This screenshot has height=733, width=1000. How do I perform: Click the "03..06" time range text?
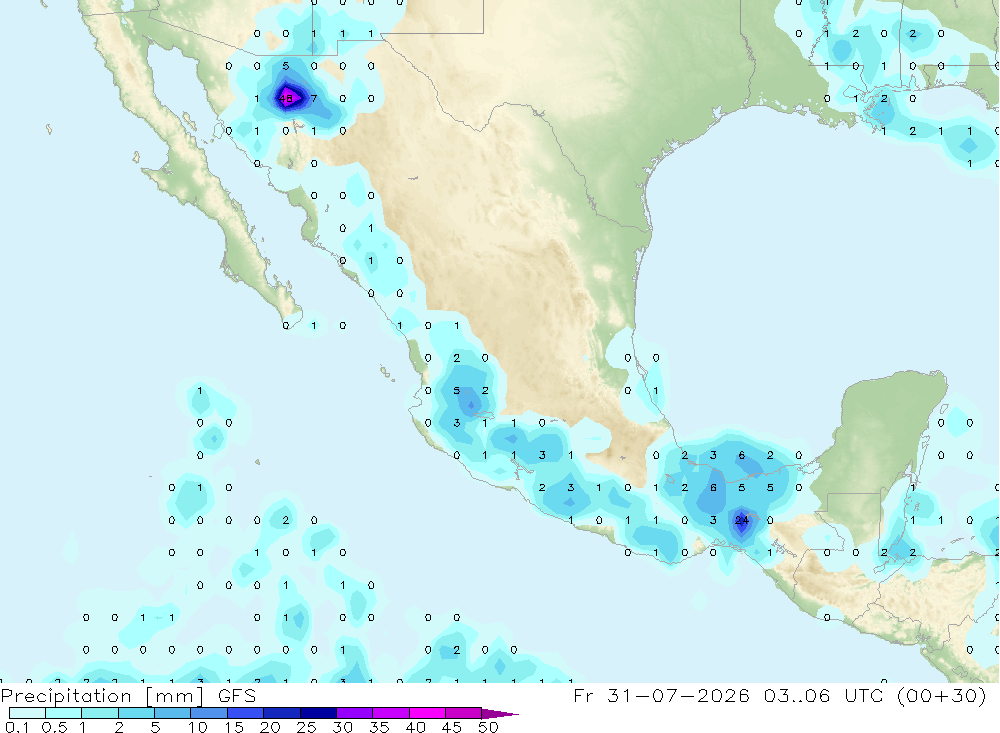(x=797, y=695)
